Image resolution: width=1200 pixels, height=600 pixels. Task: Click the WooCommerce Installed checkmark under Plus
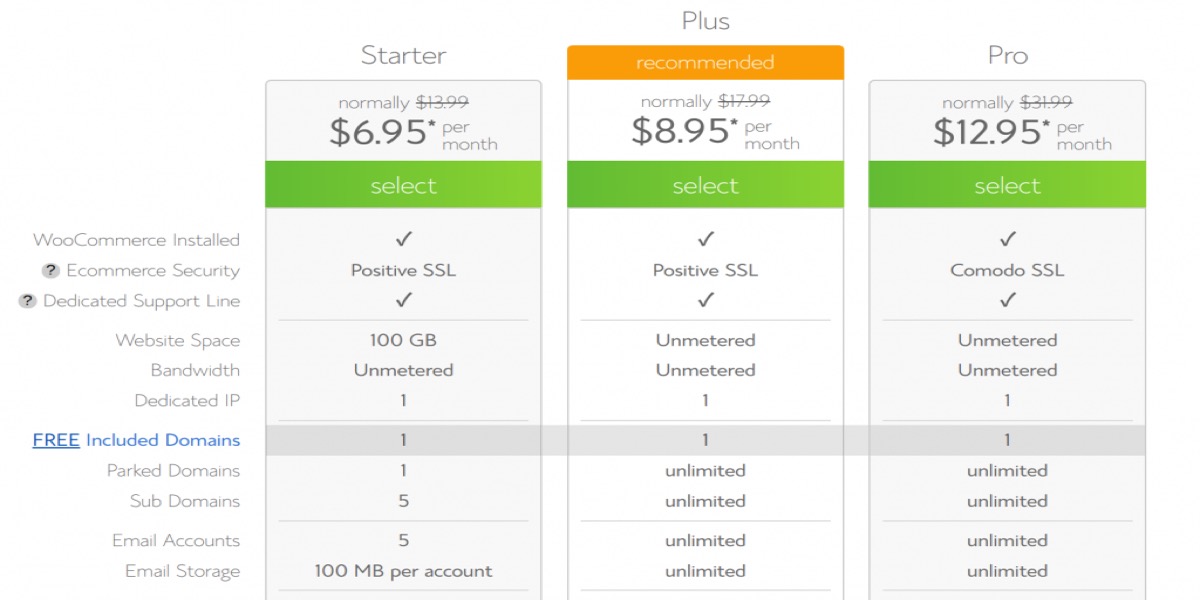coord(705,240)
